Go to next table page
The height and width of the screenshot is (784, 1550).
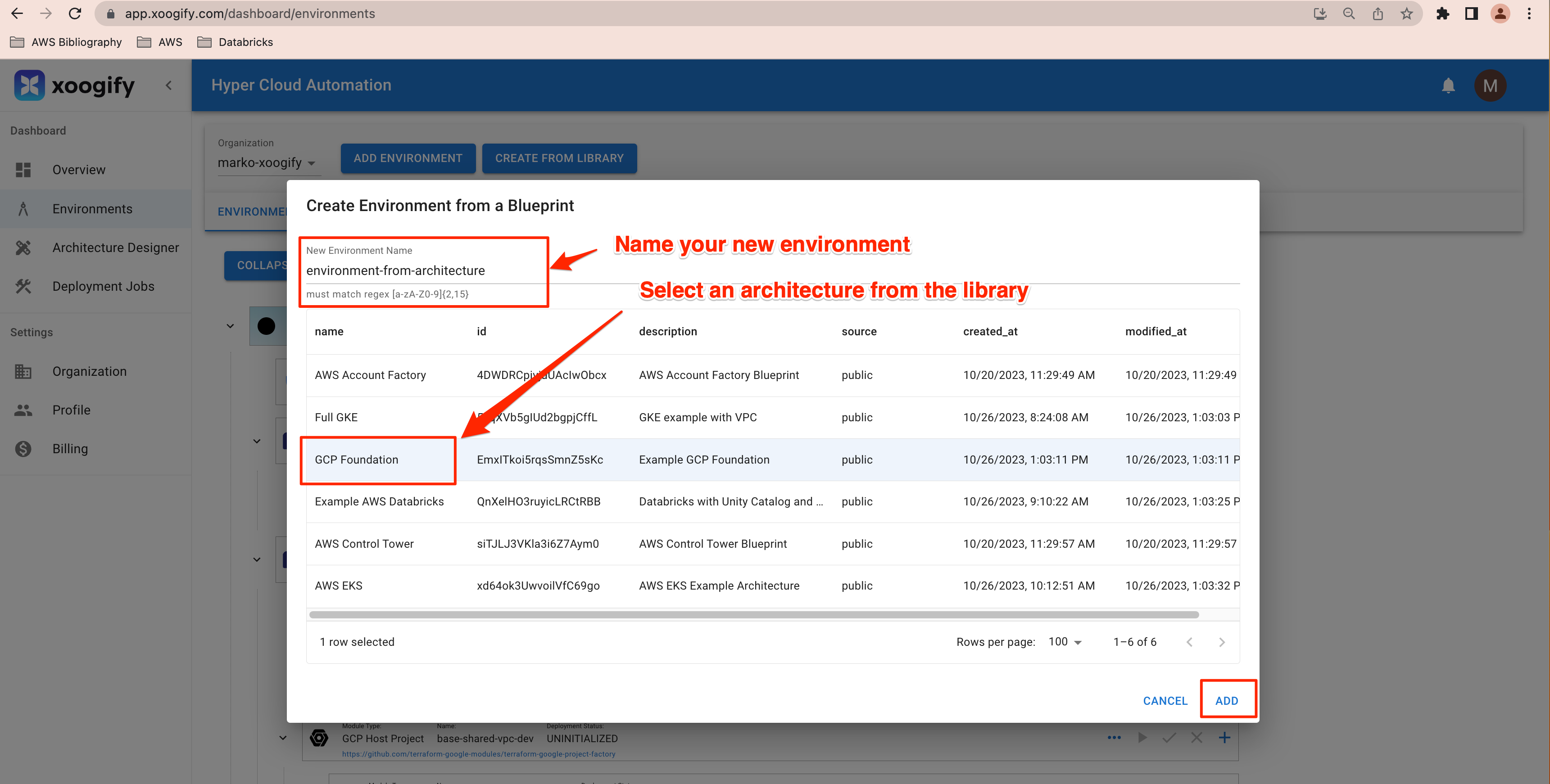[x=1221, y=642]
